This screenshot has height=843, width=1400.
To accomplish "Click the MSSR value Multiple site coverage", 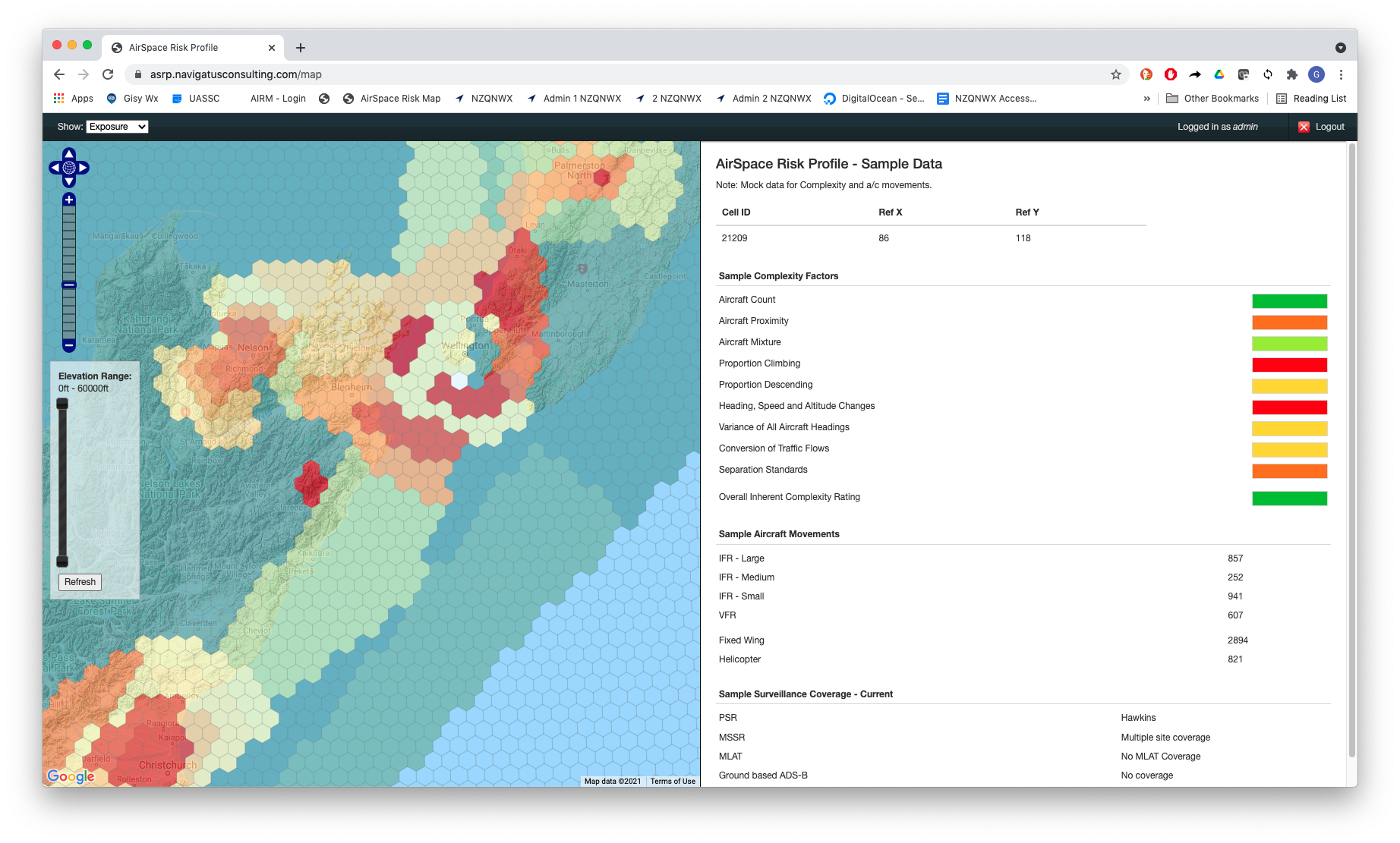I will [x=1165, y=738].
